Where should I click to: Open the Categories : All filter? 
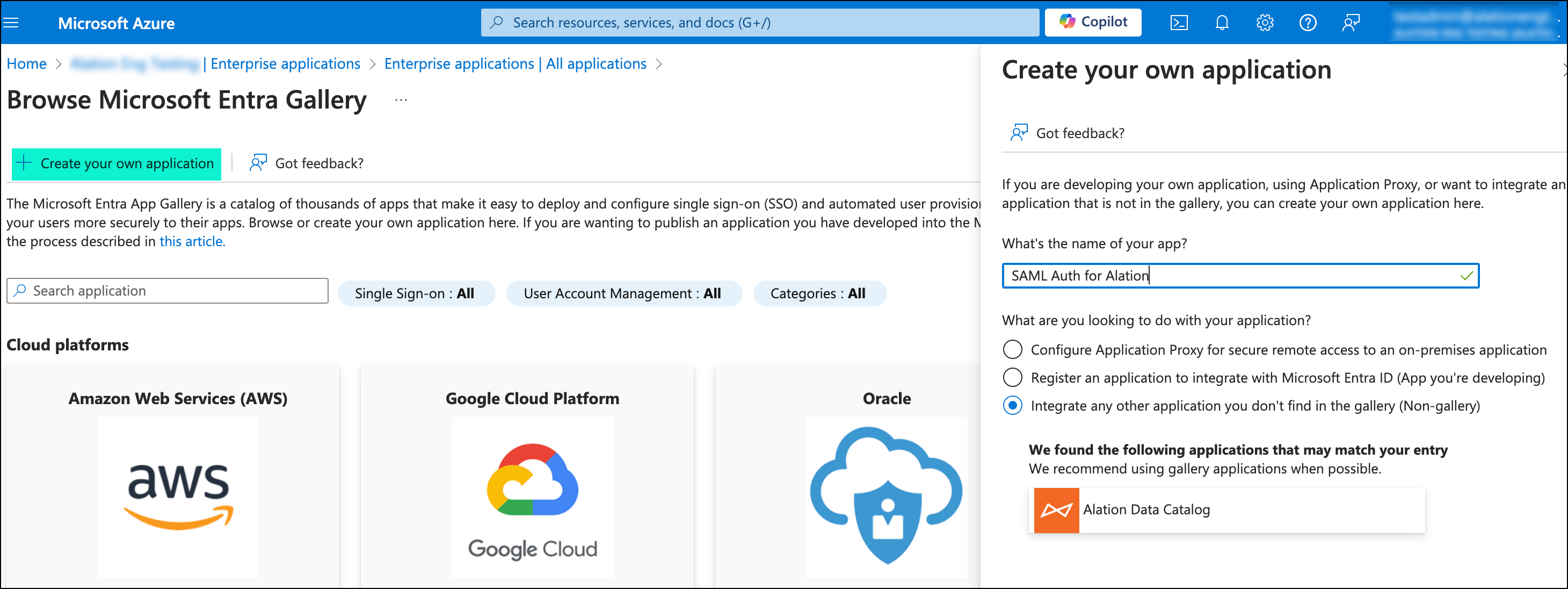click(x=819, y=293)
